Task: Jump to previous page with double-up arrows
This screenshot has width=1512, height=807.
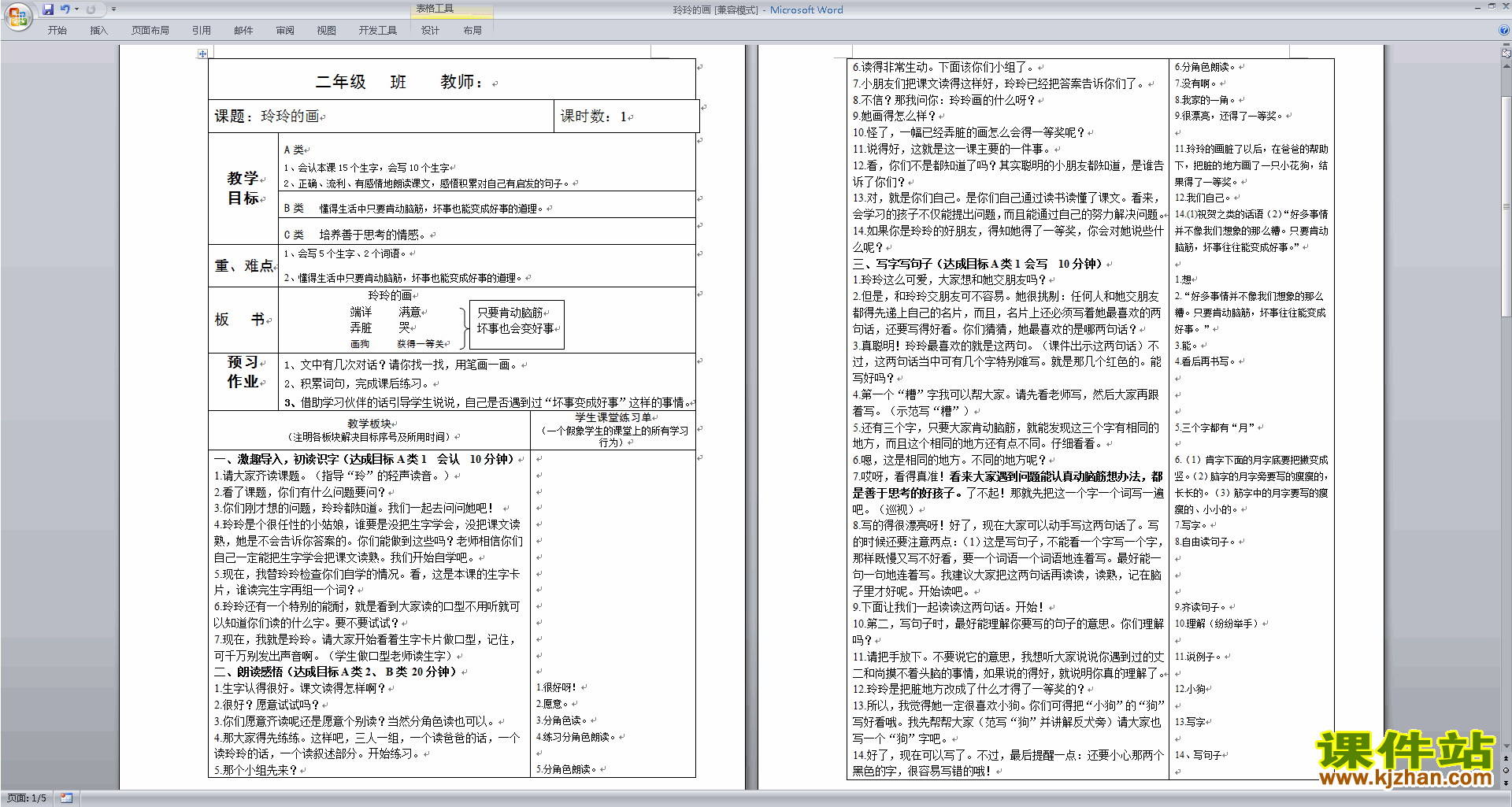Action: 1506,758
